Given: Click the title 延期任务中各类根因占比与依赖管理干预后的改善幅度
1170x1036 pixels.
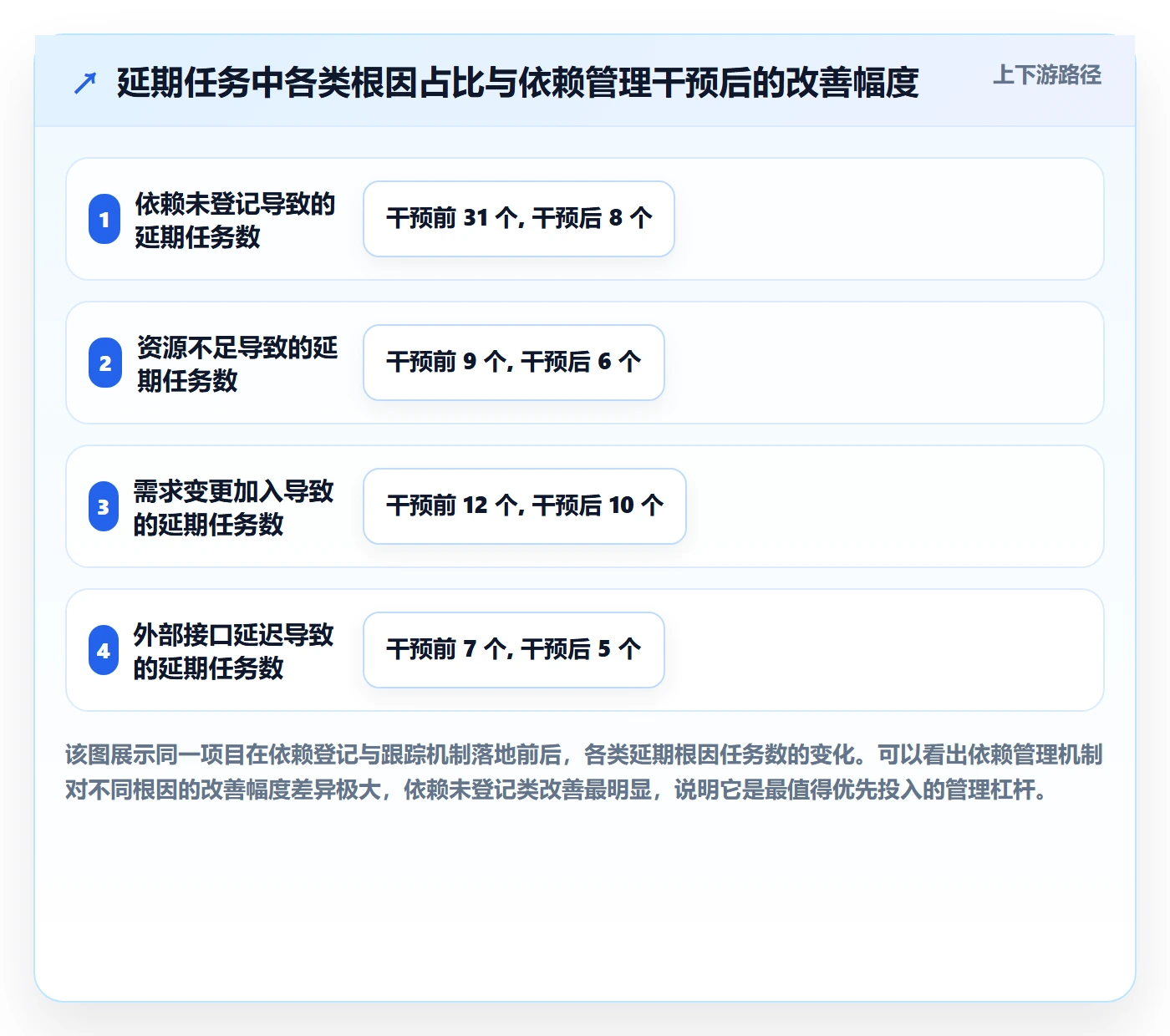Looking at the screenshot, I should click(x=517, y=83).
